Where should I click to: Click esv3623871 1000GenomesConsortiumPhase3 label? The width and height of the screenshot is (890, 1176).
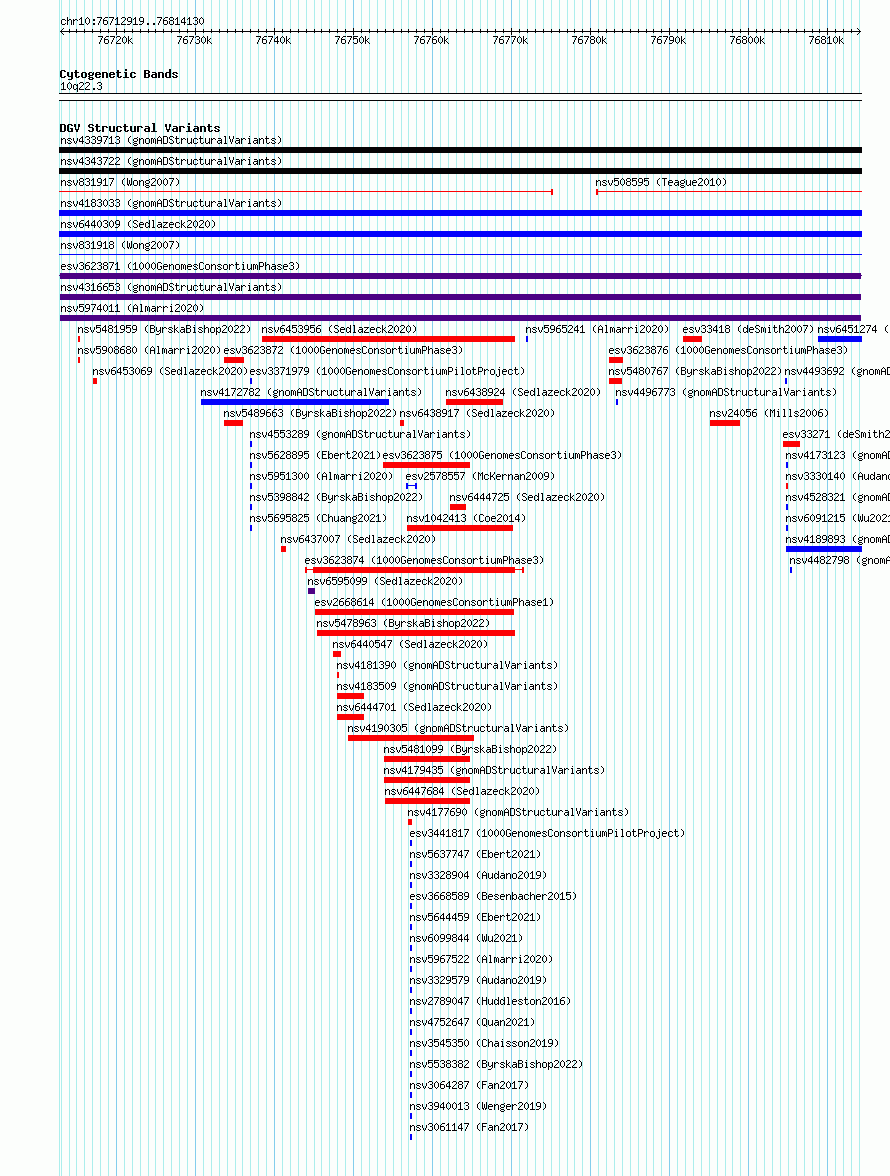click(180, 266)
